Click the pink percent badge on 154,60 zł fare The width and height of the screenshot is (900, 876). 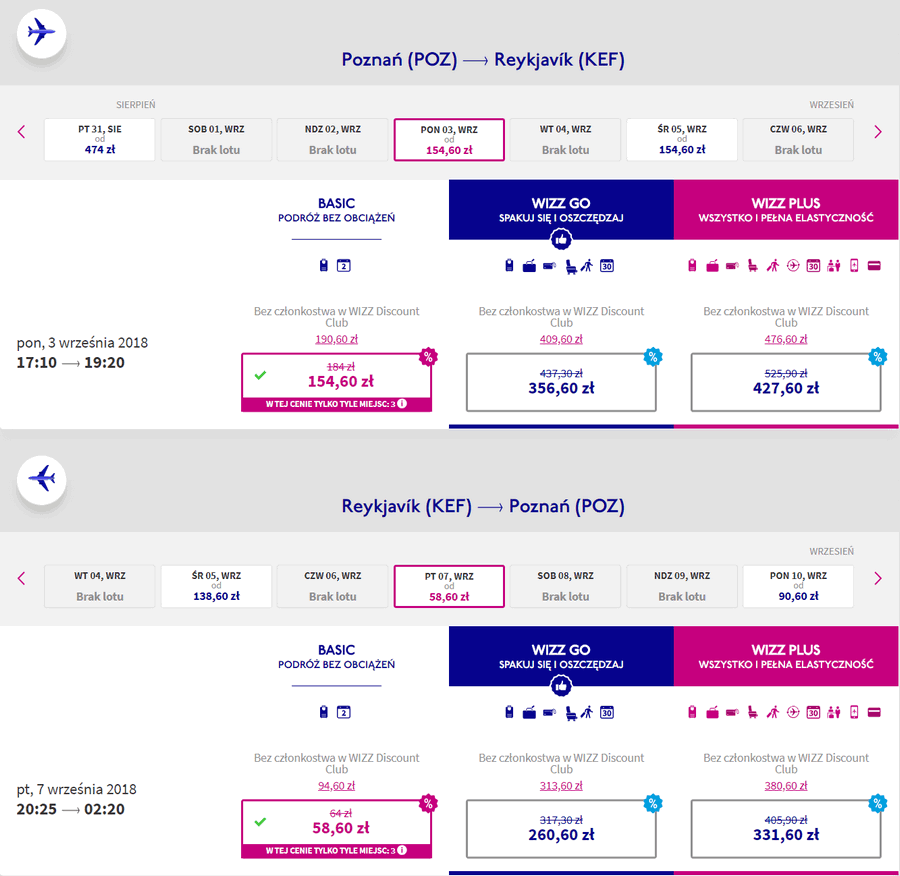428,356
